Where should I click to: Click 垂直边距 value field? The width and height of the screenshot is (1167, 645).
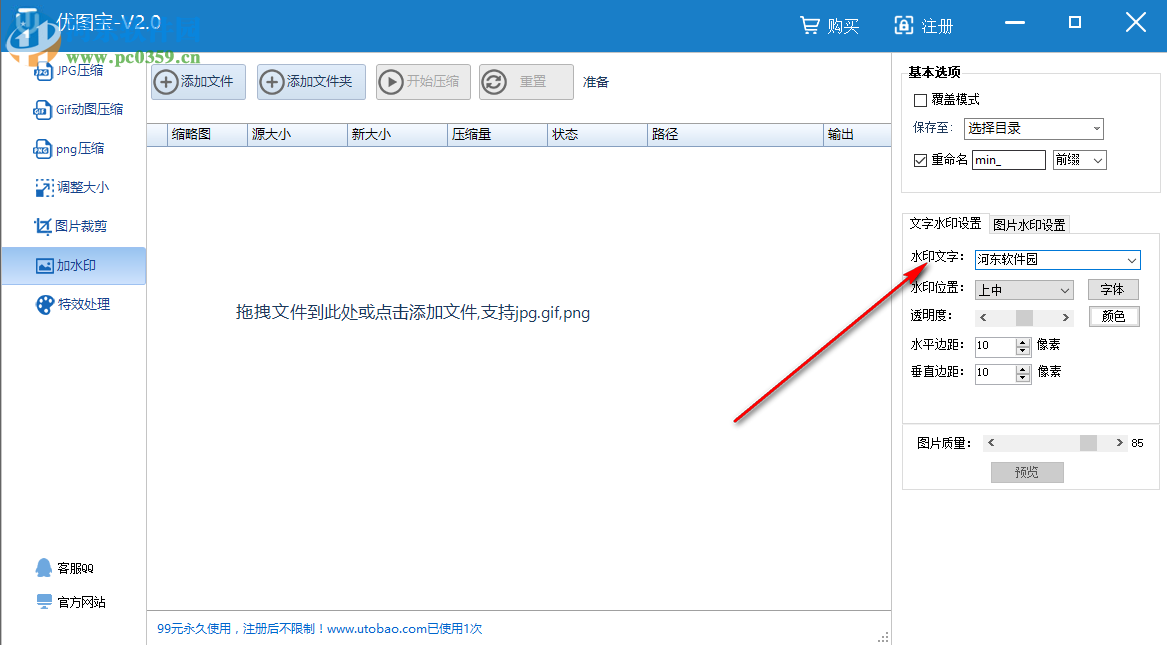[x=995, y=373]
